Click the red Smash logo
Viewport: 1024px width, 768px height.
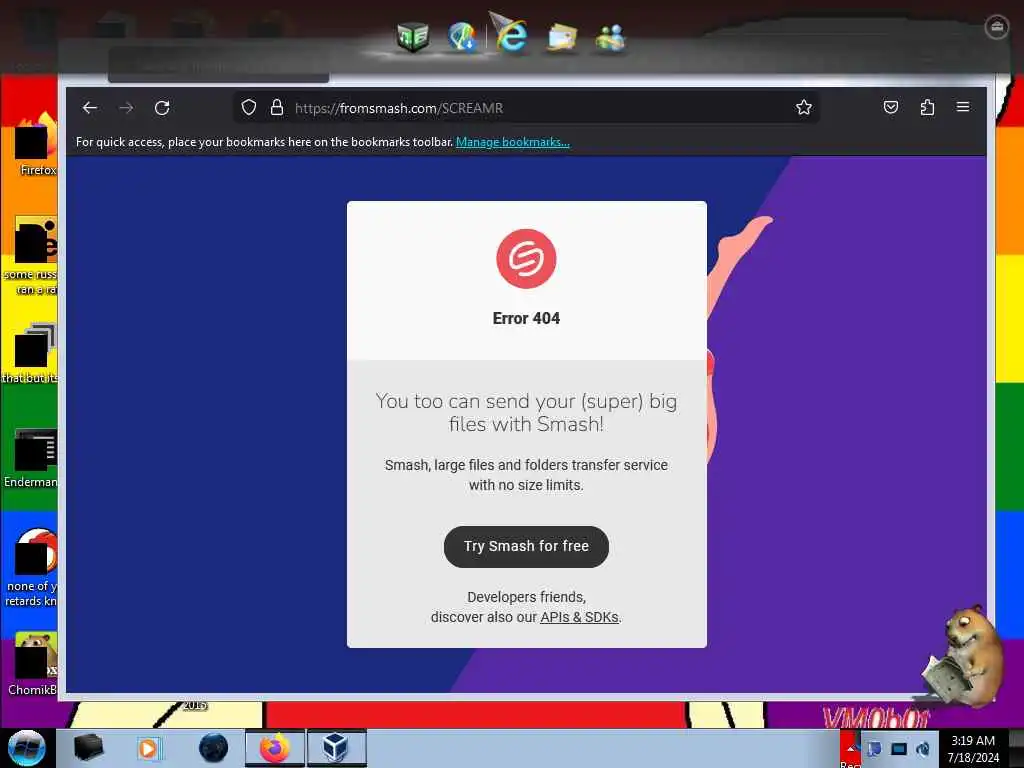[526, 259]
